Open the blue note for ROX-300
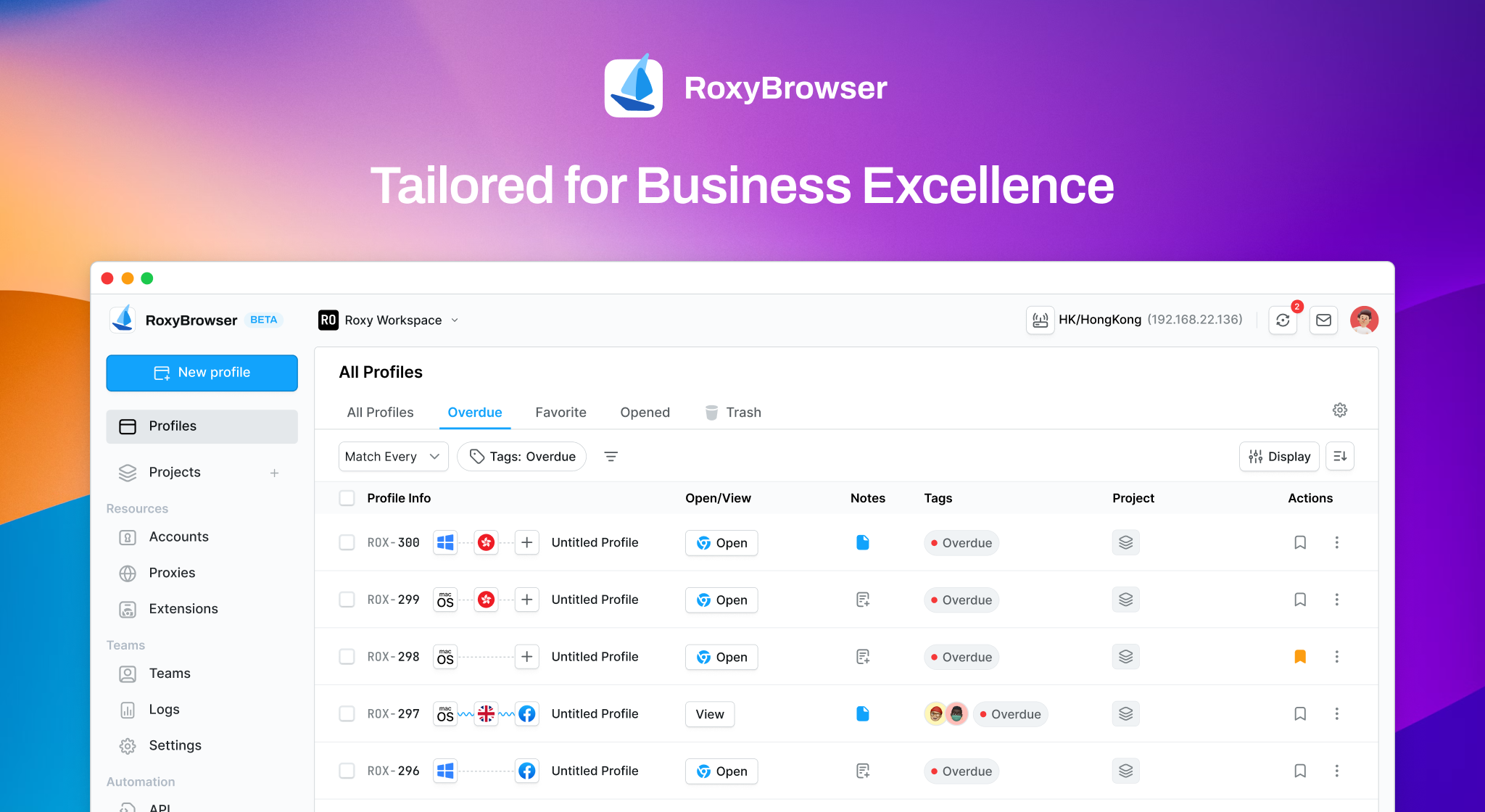Screen dimensions: 1485x812 863,542
